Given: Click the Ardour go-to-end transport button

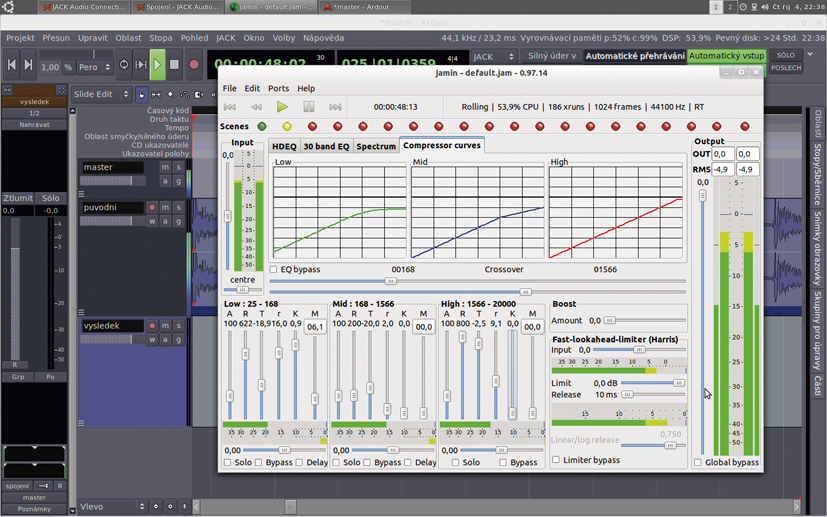Looking at the screenshot, I should pos(28,65).
